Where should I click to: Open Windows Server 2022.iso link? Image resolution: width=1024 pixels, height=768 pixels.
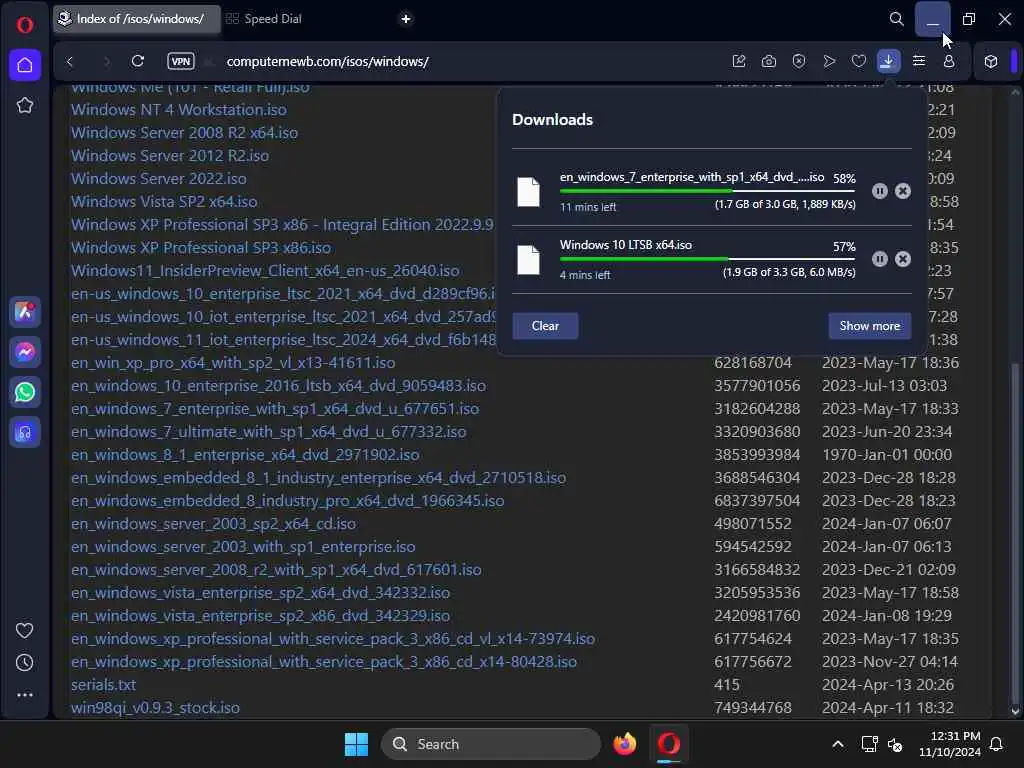click(159, 178)
